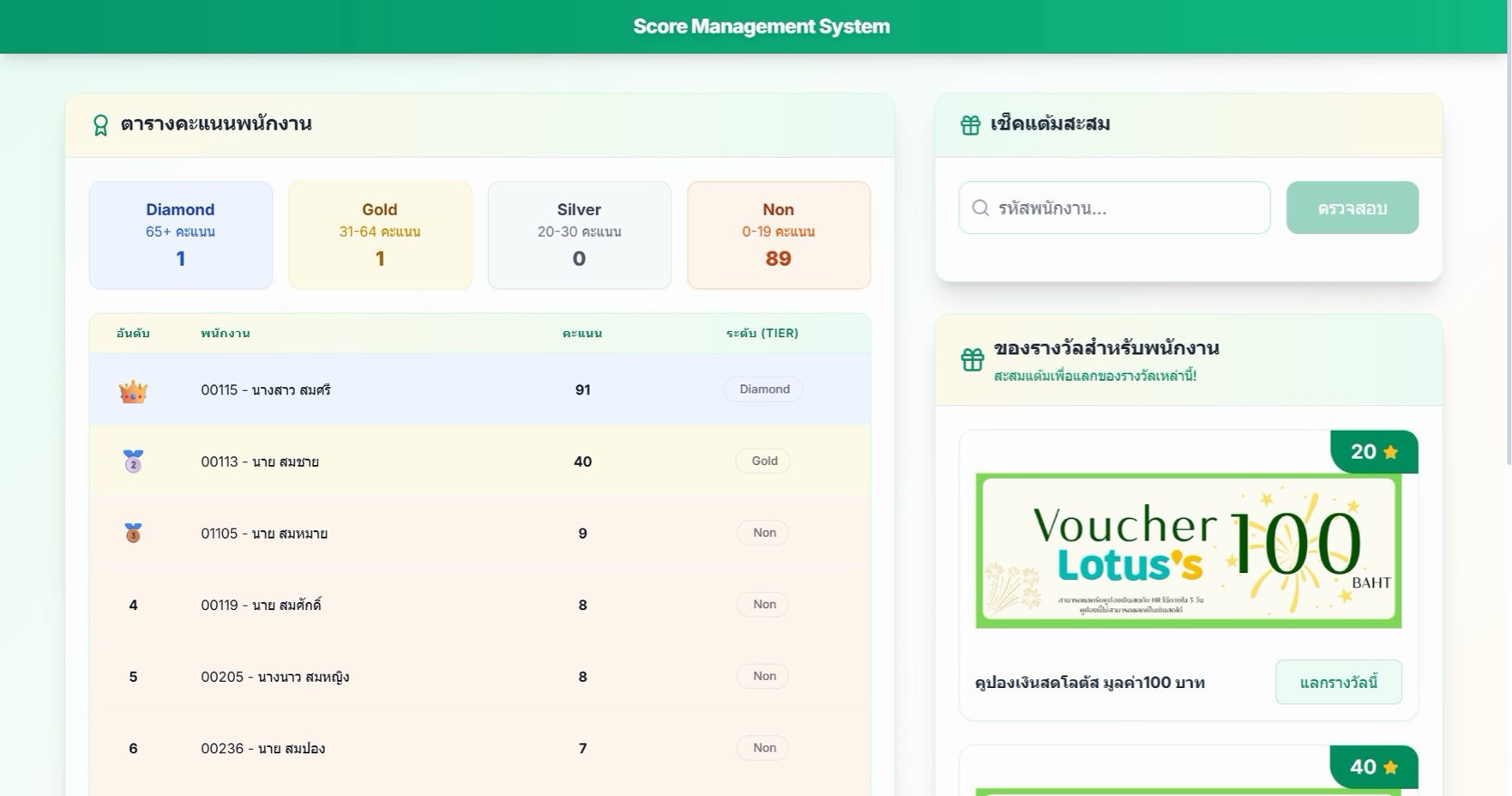Click the 20 points reward badge number
This screenshot has width=1512, height=796.
1363,452
